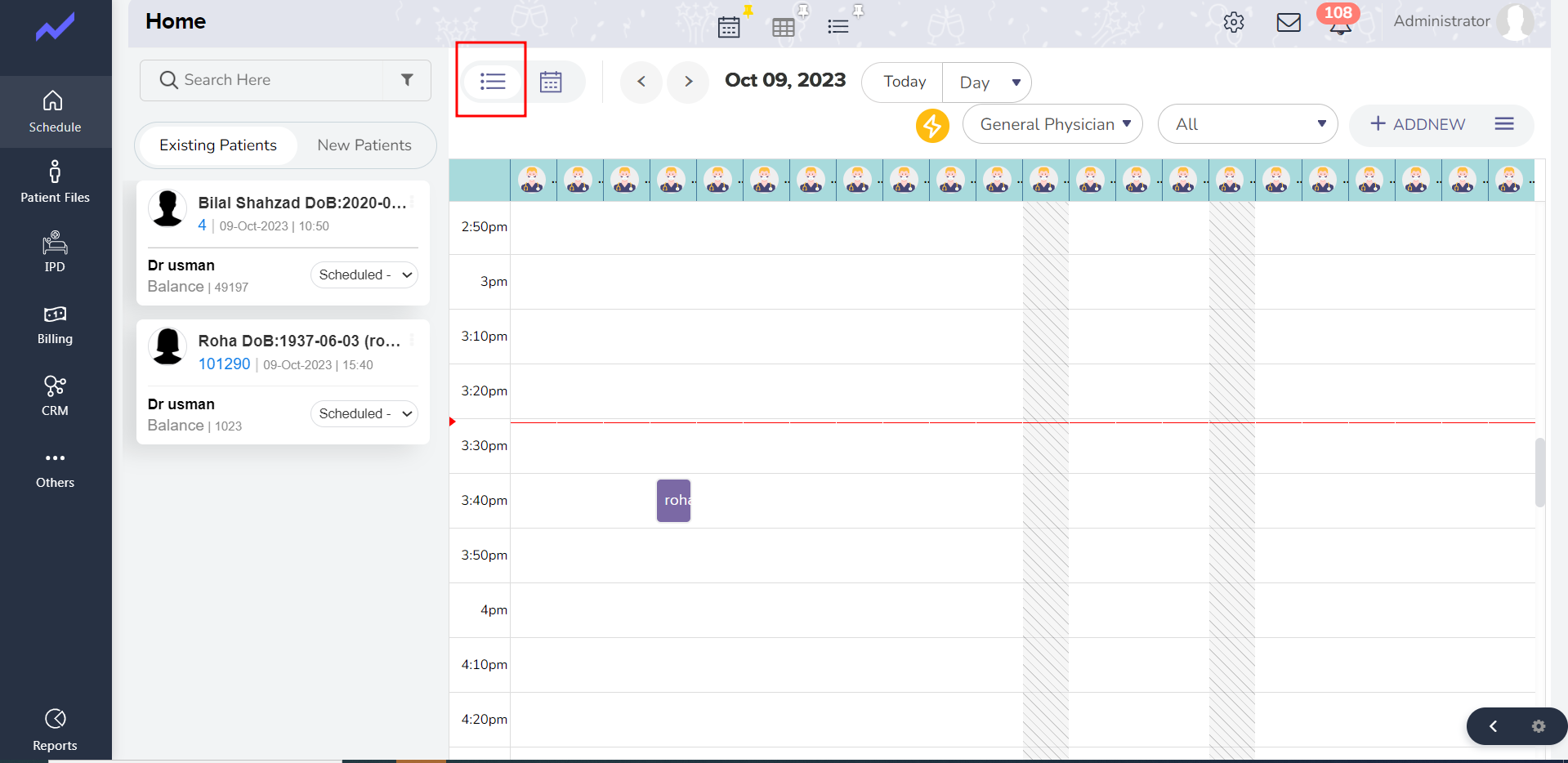Click the calendar vertical scrollbar
Screen dimensions: 1568x763
pos(1540,473)
